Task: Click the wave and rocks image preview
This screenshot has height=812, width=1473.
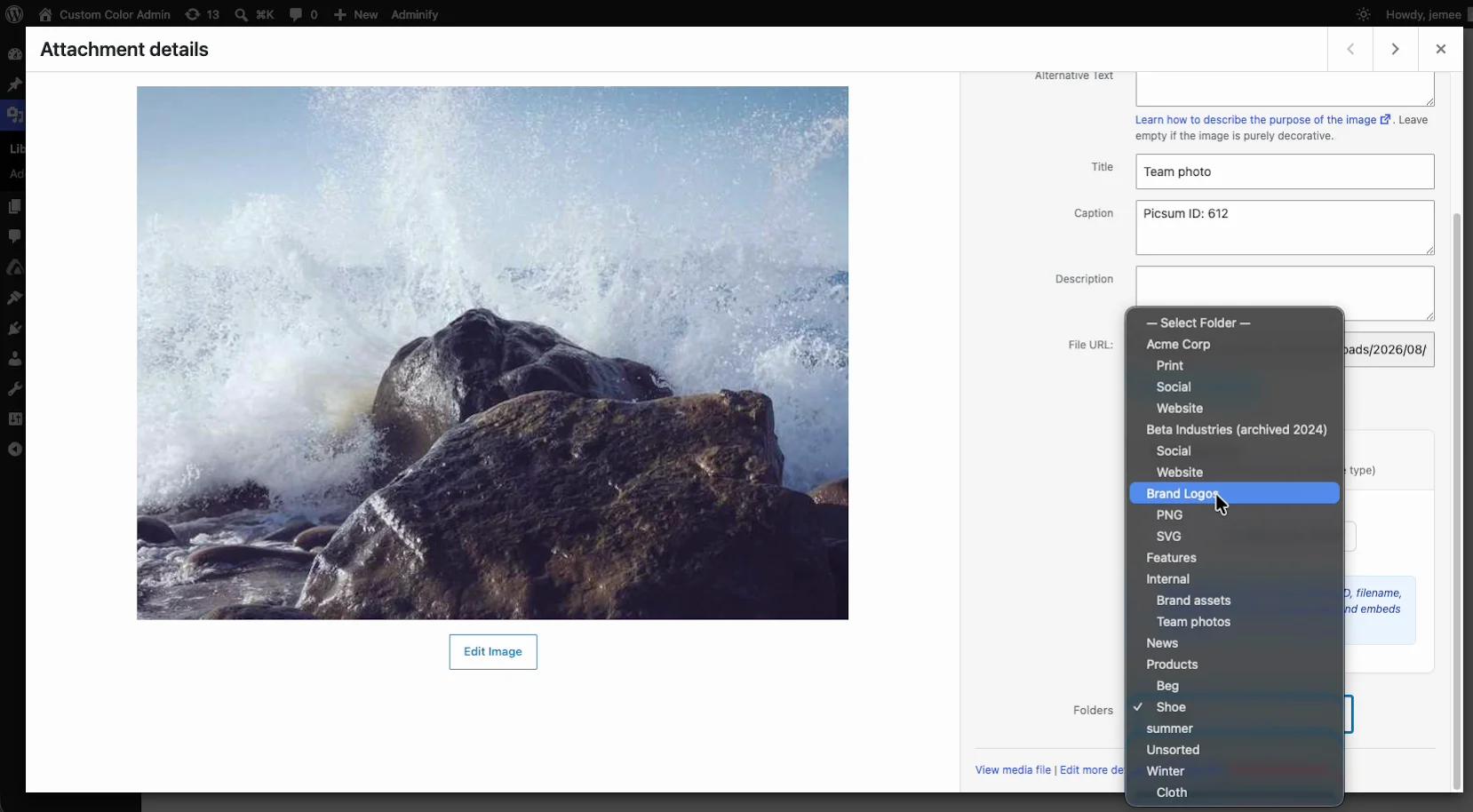Action: tap(492, 353)
